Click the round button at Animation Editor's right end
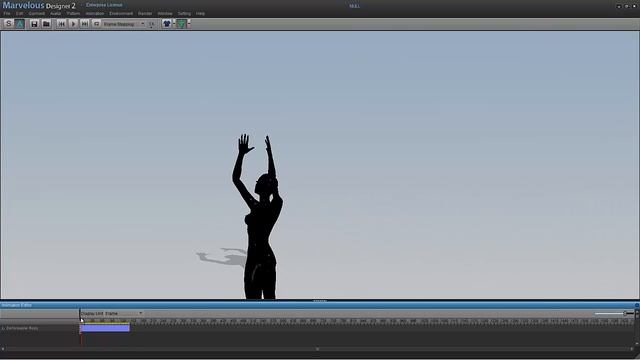The height and width of the screenshot is (360, 640). (x=637, y=305)
